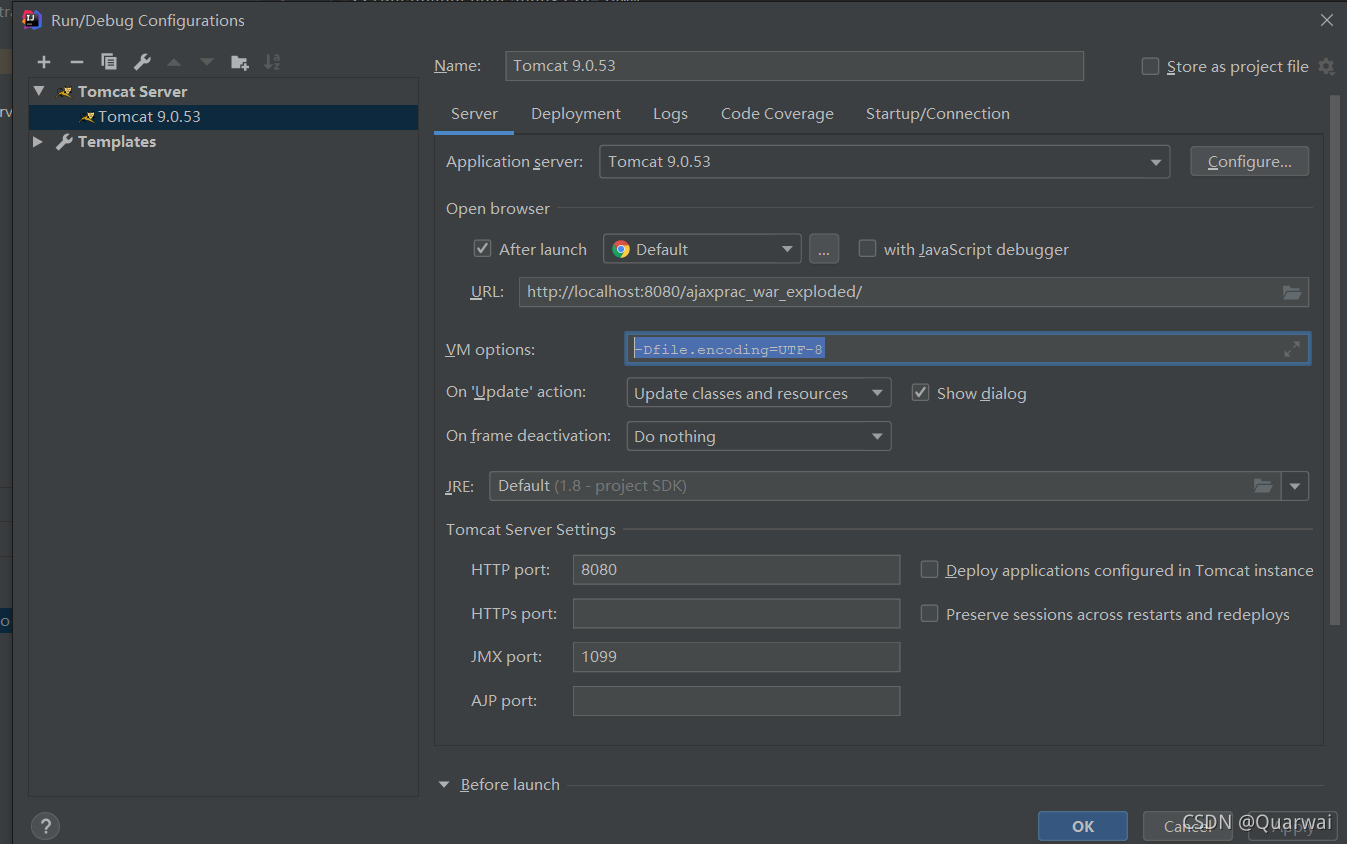Collapse Before launch section

445,785
